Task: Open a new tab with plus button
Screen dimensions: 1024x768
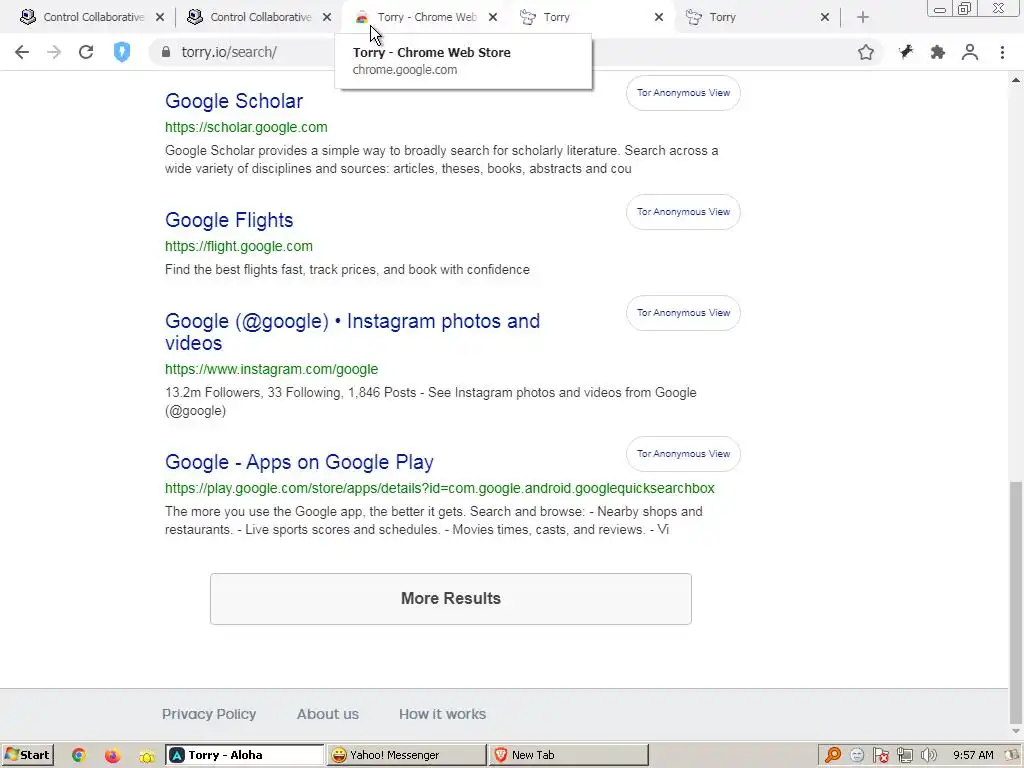Action: coord(863,18)
